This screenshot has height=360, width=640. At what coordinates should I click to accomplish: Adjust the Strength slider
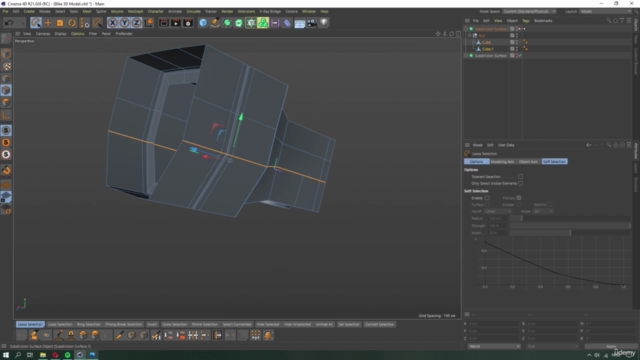coord(570,226)
